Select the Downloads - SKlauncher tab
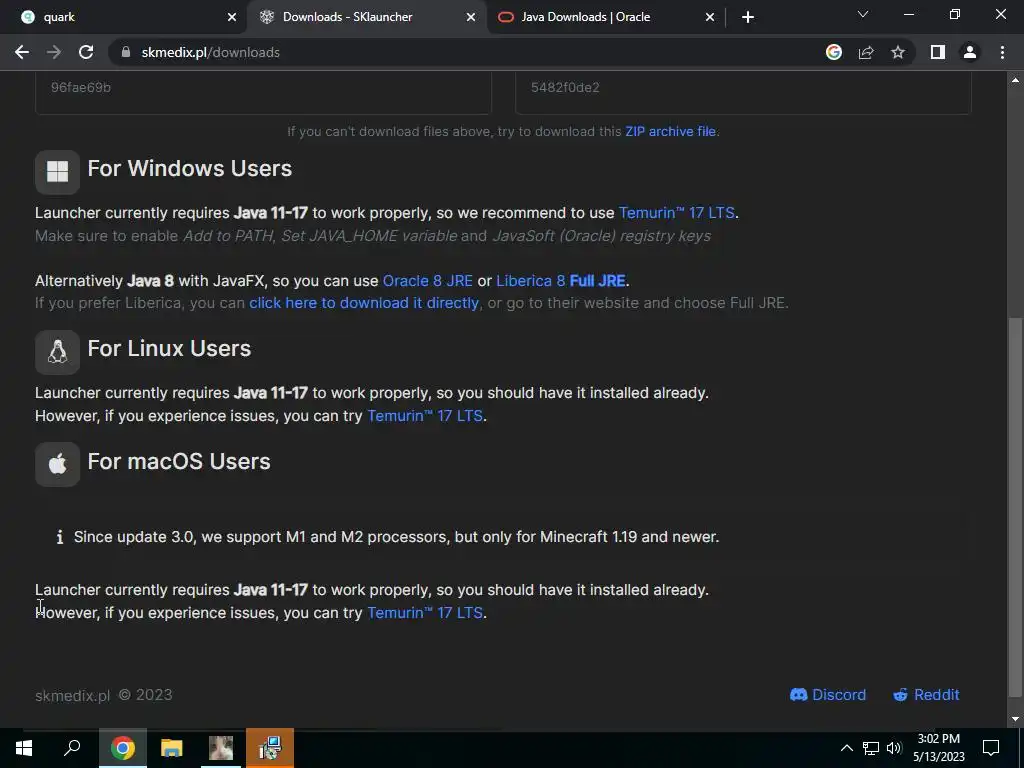Image resolution: width=1024 pixels, height=768 pixels. [366, 17]
